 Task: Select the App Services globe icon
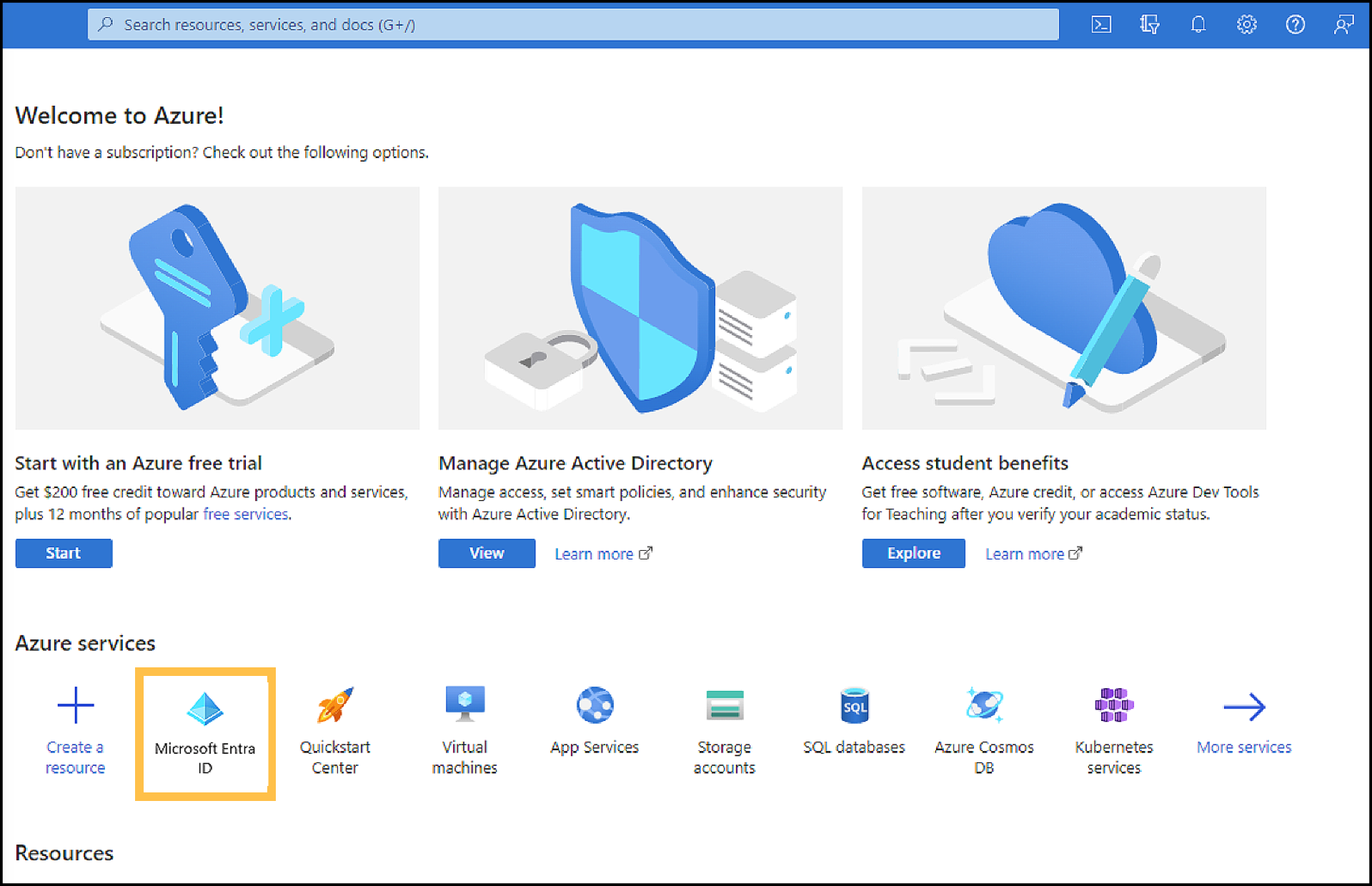(x=594, y=705)
